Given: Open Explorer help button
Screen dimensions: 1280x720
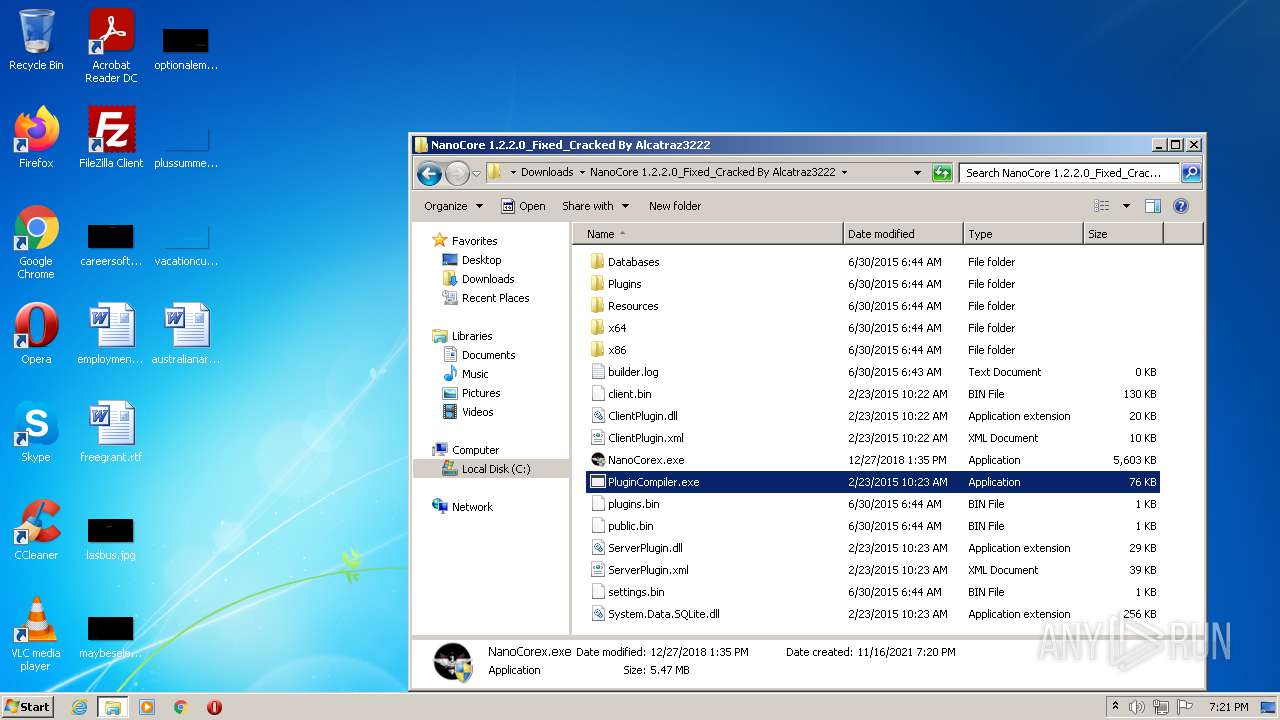Looking at the screenshot, I should (1180, 206).
